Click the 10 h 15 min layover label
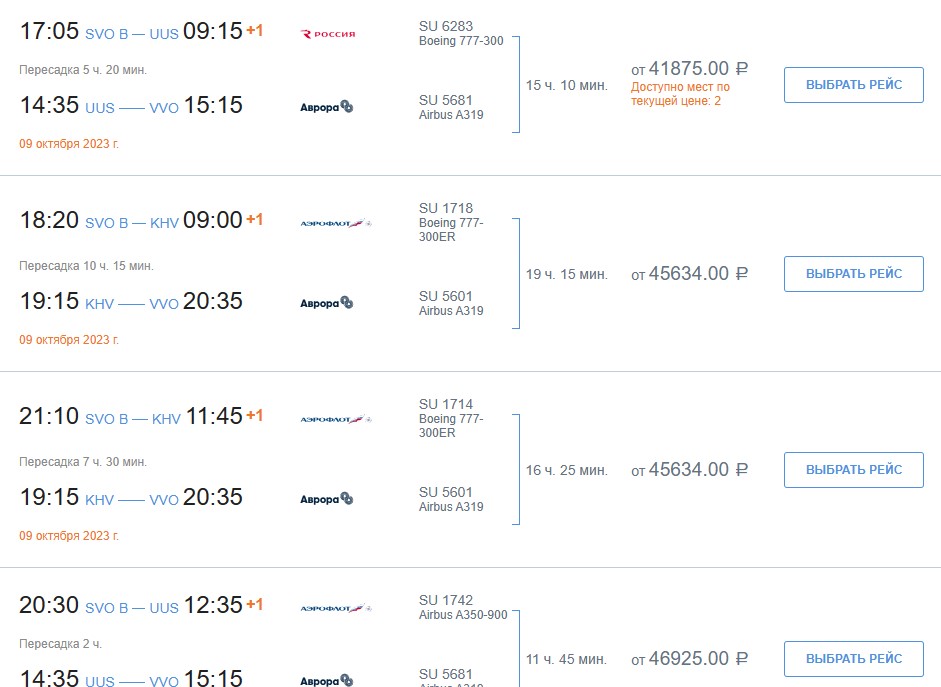 [x=86, y=266]
